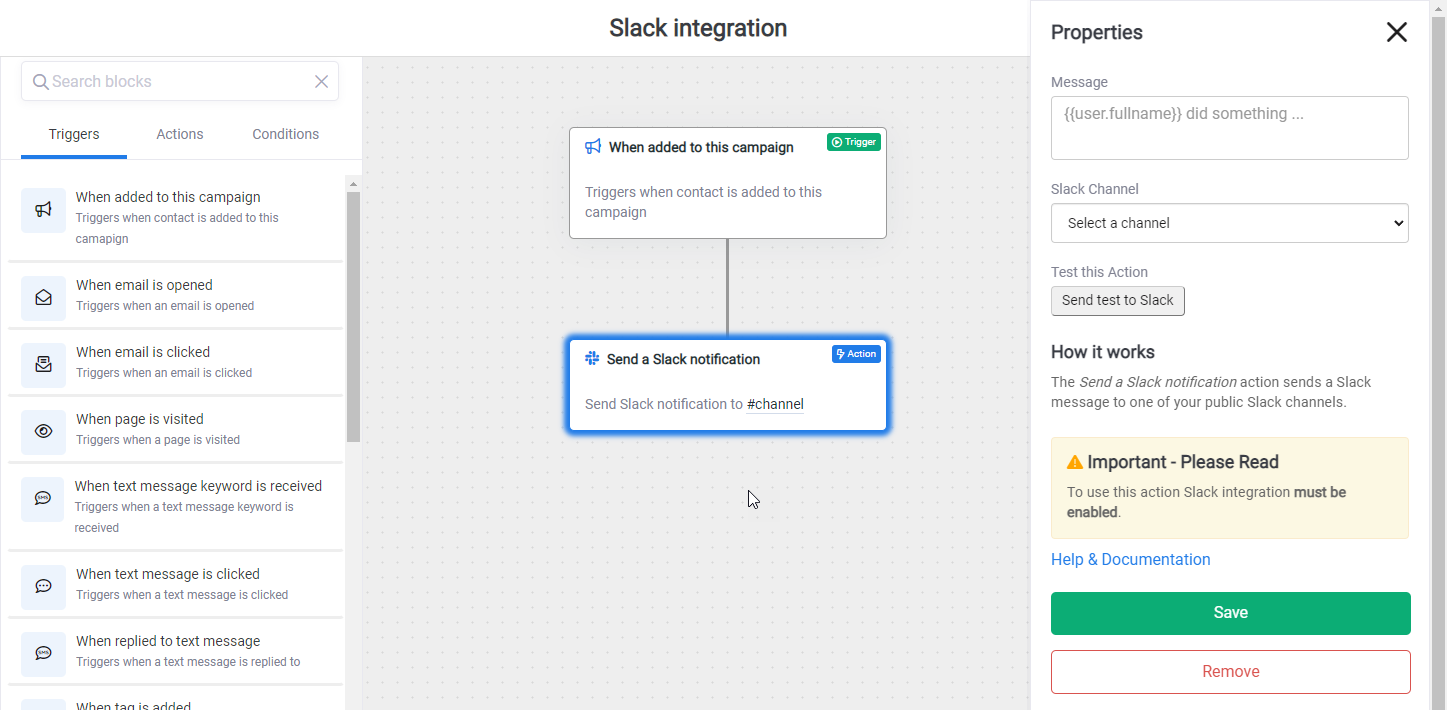Click the 'Slack Channel' field label

1095,189
